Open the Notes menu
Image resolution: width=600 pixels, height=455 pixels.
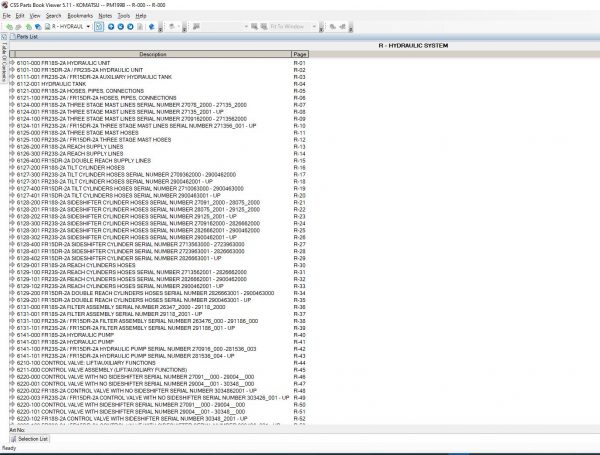click(x=105, y=16)
